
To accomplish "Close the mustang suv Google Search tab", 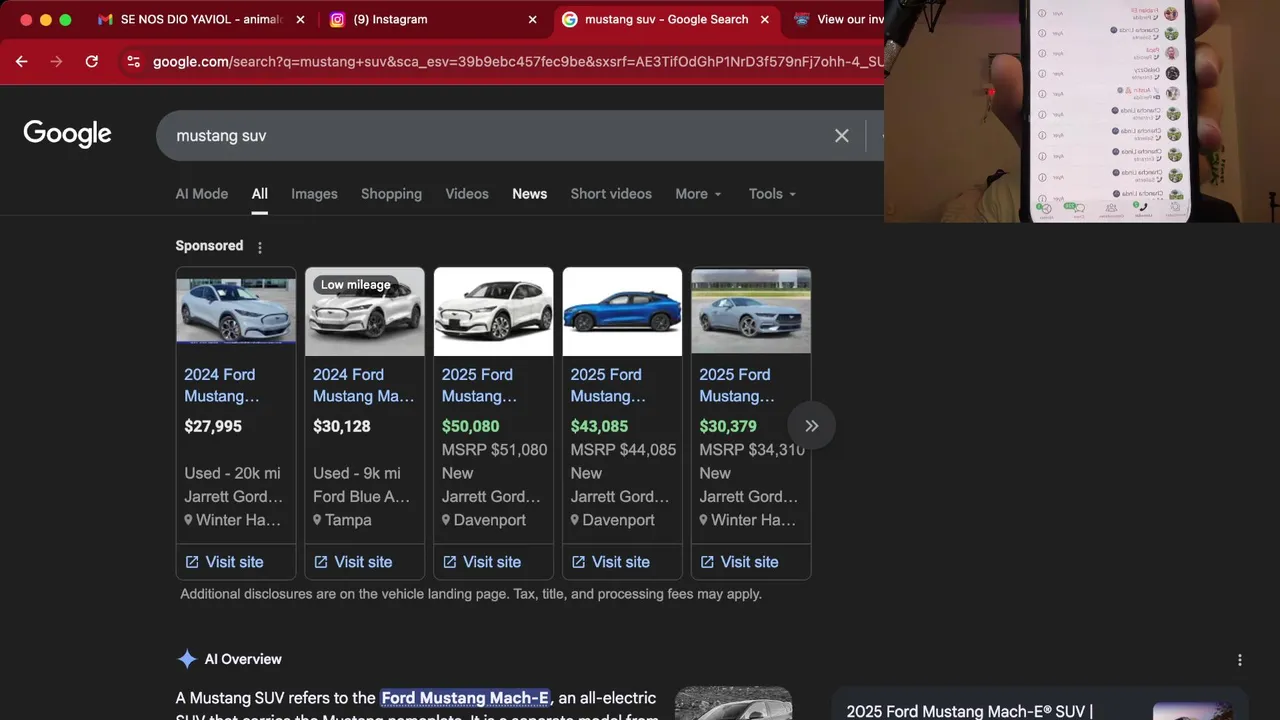I will click(765, 19).
